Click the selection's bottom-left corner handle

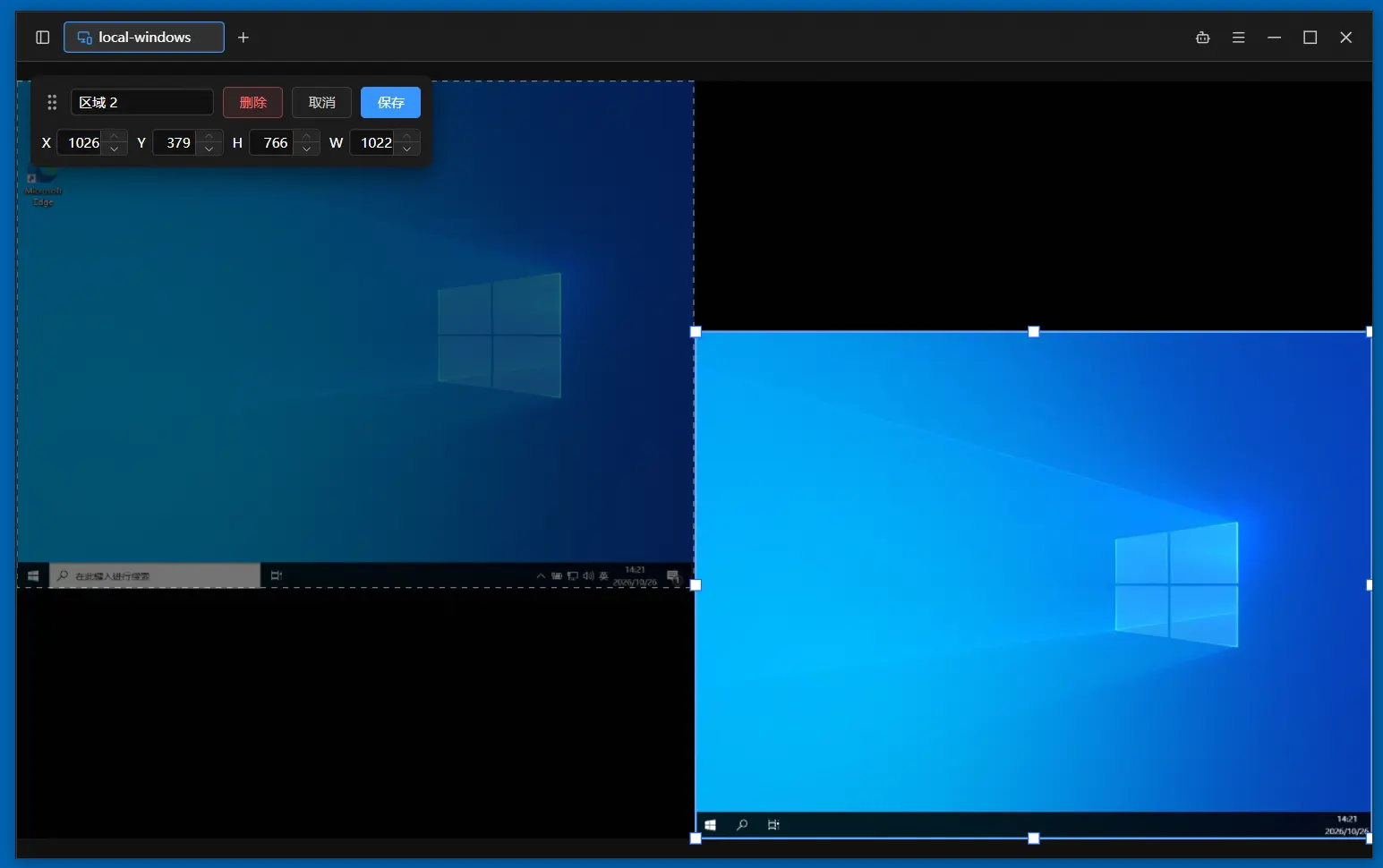(696, 838)
